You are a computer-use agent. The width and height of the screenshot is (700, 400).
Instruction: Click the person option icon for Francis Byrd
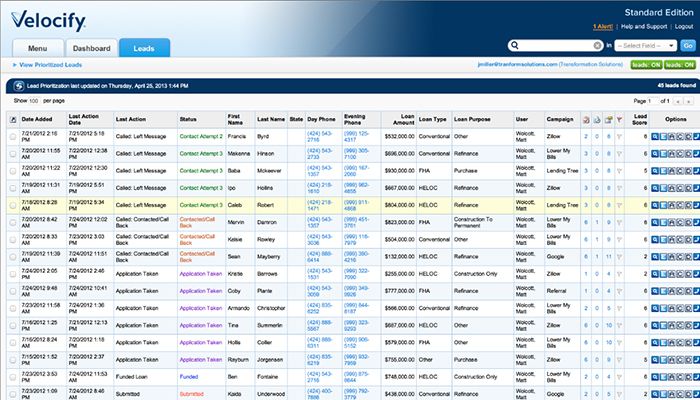pyautogui.click(x=671, y=137)
